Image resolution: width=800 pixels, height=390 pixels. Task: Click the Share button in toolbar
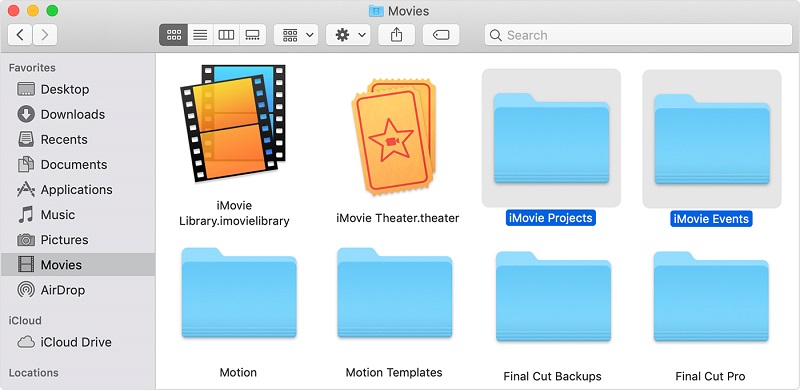tap(396, 35)
